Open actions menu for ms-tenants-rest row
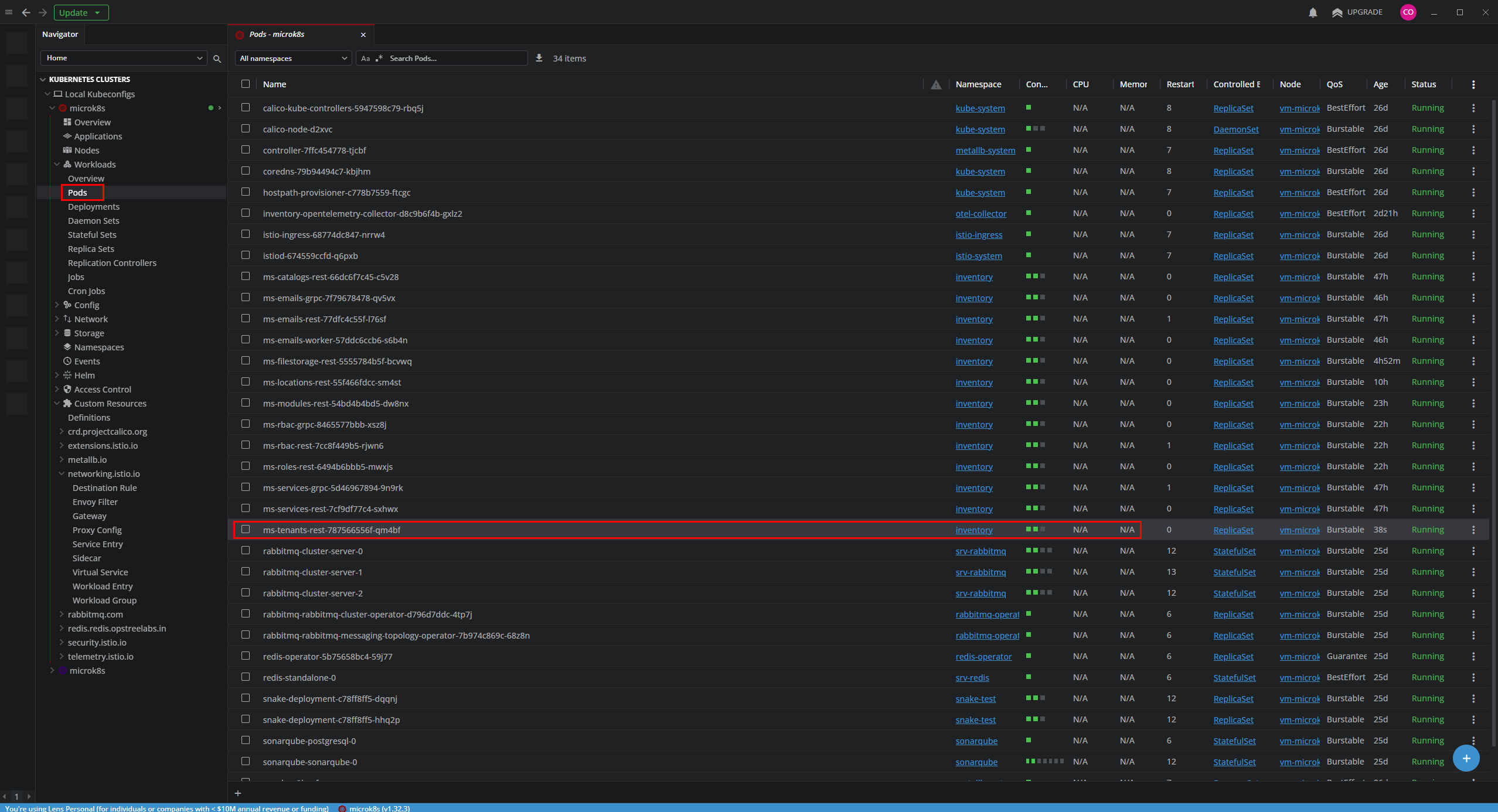1498x812 pixels. 1473,530
